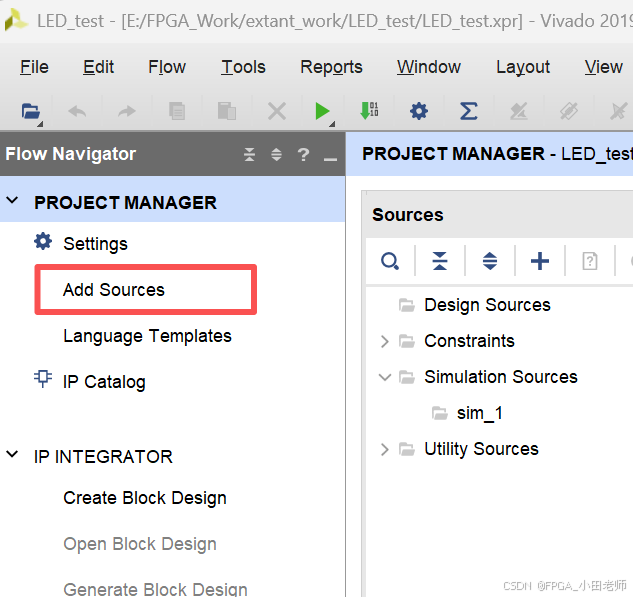The width and height of the screenshot is (633, 597).
Task: Click Expand All icon in Sources toolbar
Action: click(490, 261)
